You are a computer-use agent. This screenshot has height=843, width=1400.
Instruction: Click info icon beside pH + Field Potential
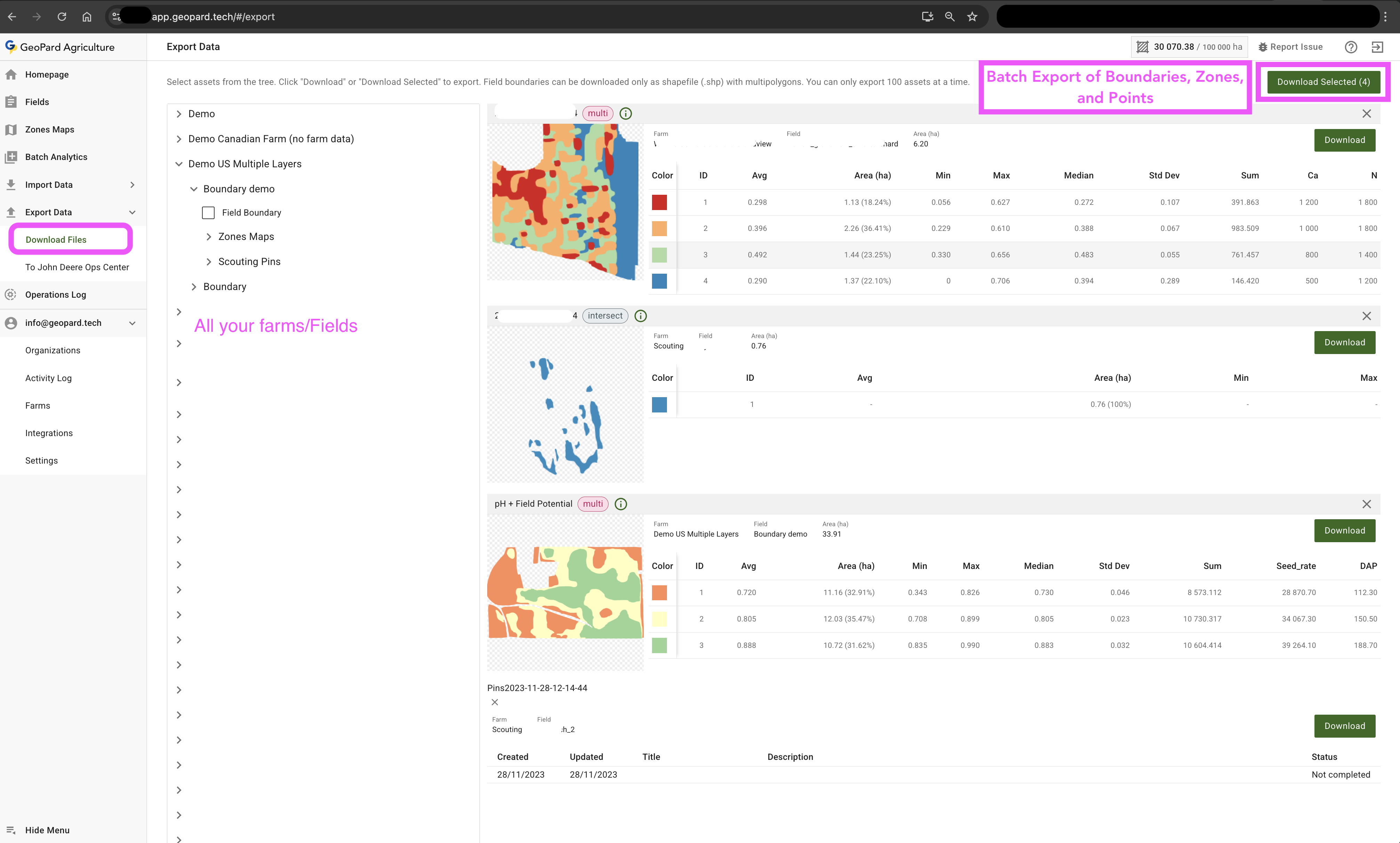tap(621, 504)
